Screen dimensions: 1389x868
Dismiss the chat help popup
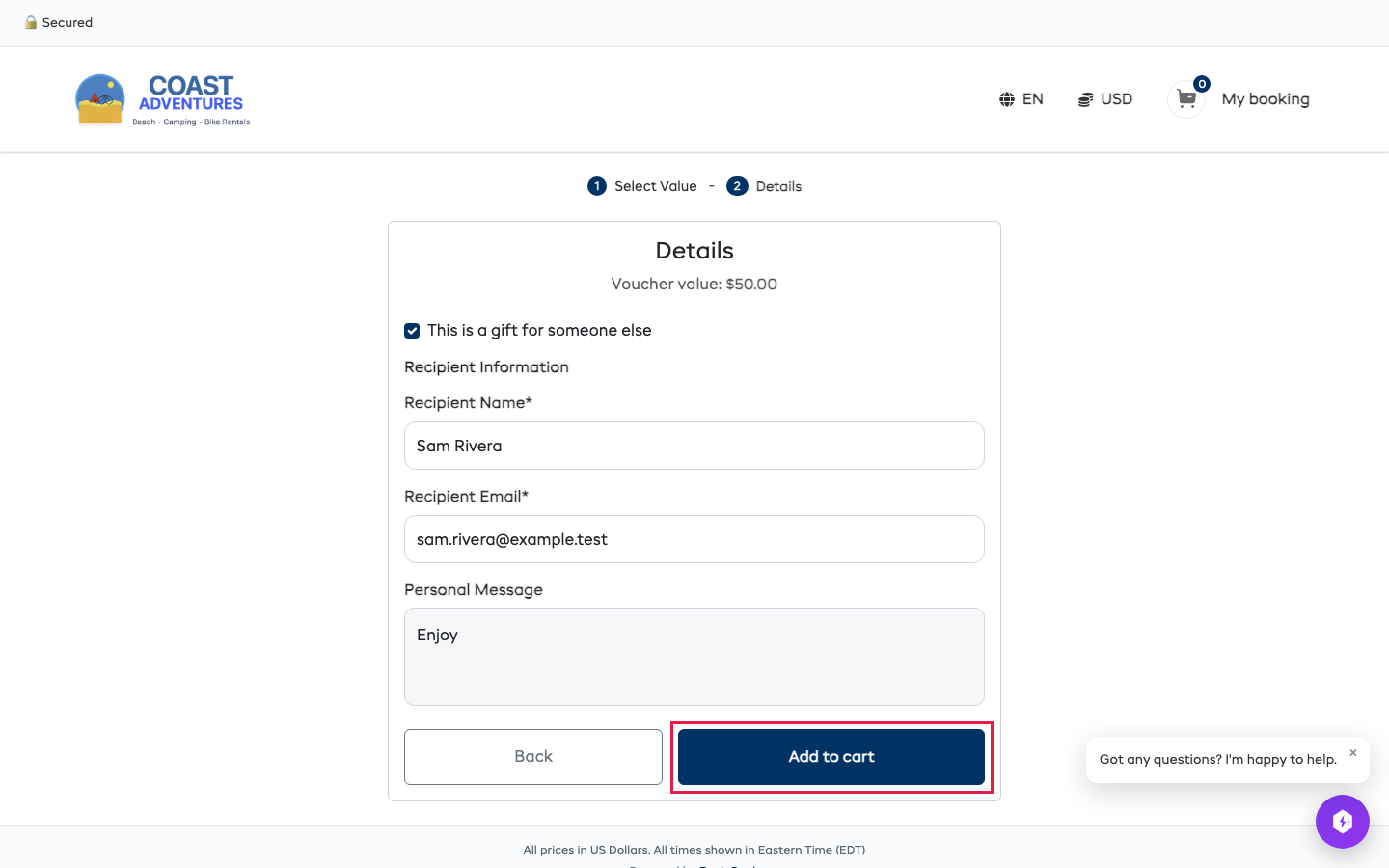tap(1353, 753)
